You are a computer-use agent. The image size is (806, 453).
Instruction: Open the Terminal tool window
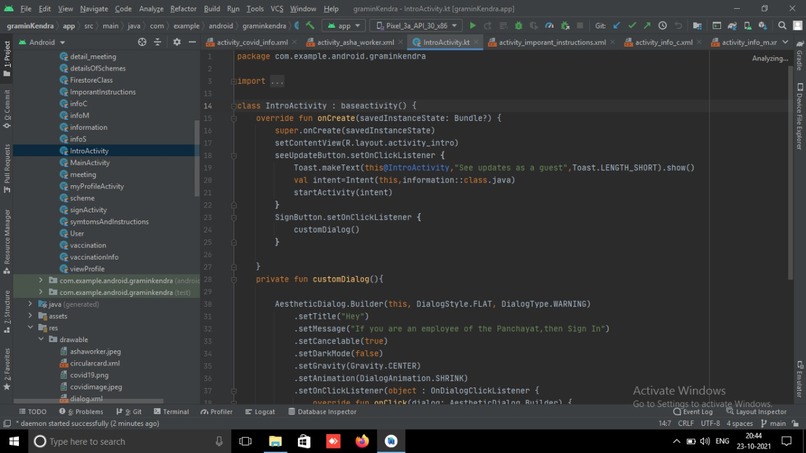click(x=171, y=411)
